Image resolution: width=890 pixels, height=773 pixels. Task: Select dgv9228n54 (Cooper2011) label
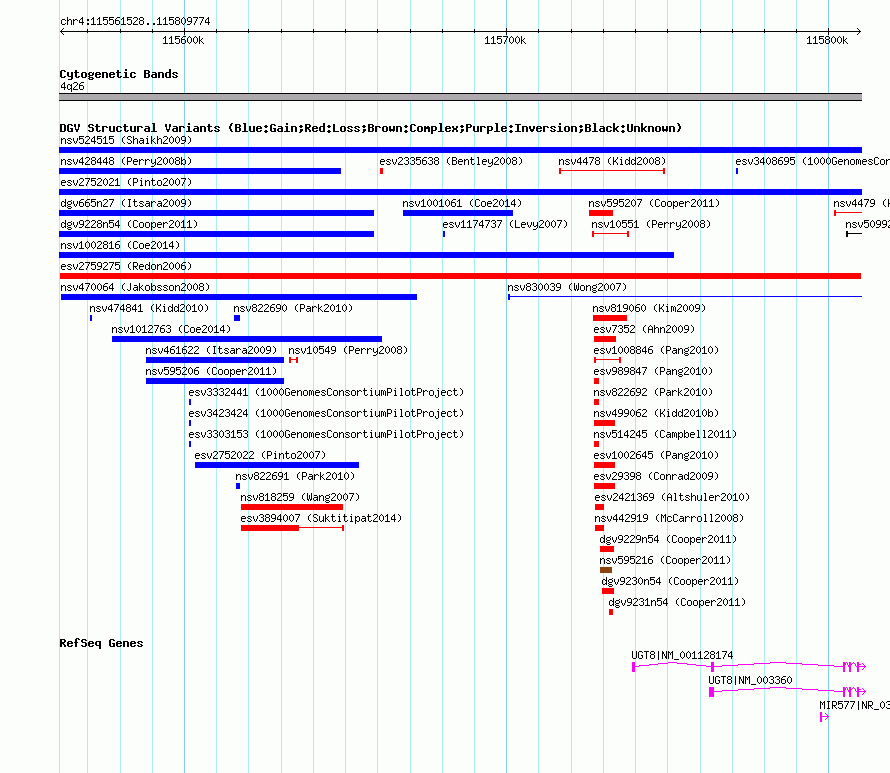[x=129, y=224]
